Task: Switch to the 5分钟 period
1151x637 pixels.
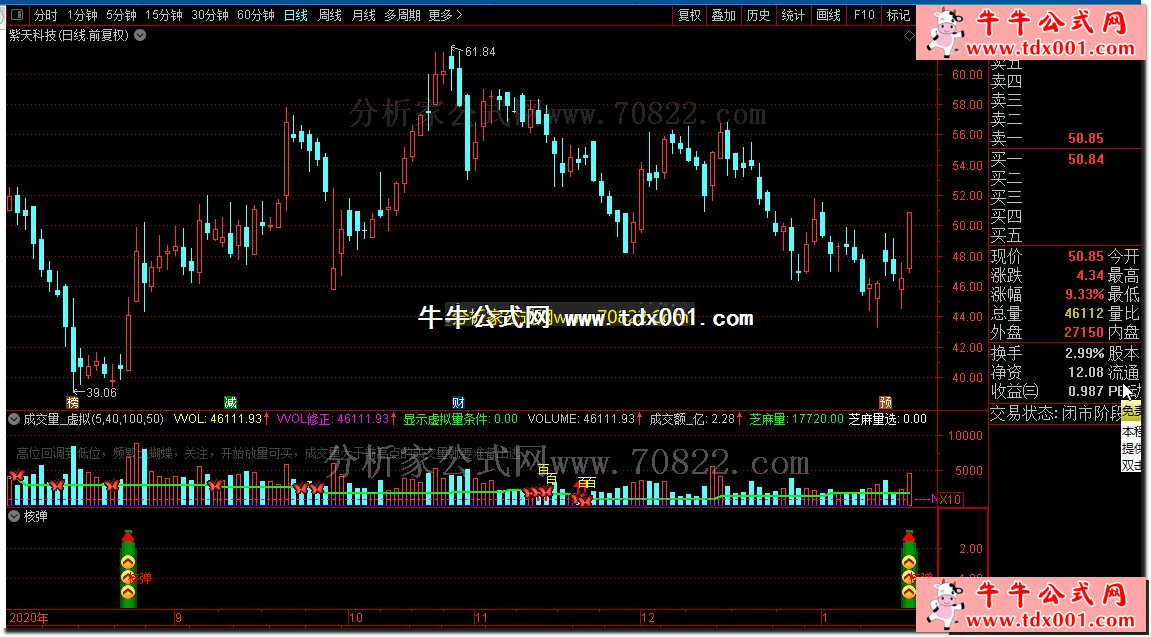Action: coord(120,15)
